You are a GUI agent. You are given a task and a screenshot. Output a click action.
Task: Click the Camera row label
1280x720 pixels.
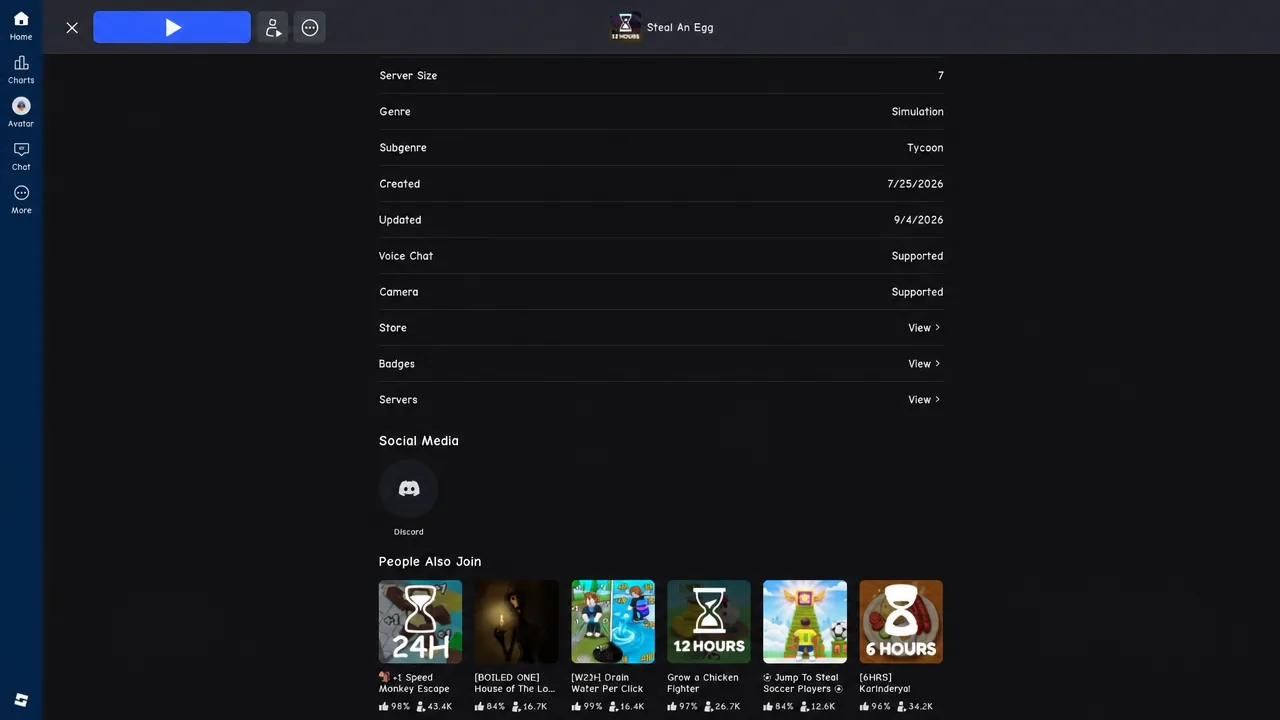coord(399,292)
